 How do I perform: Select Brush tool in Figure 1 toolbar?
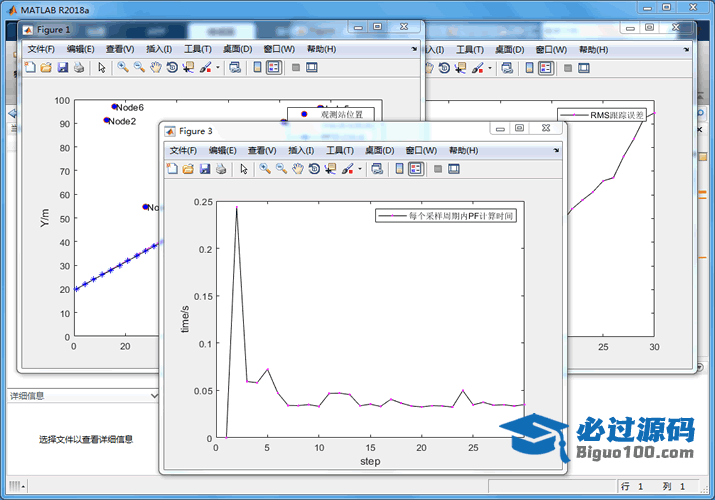coord(205,67)
